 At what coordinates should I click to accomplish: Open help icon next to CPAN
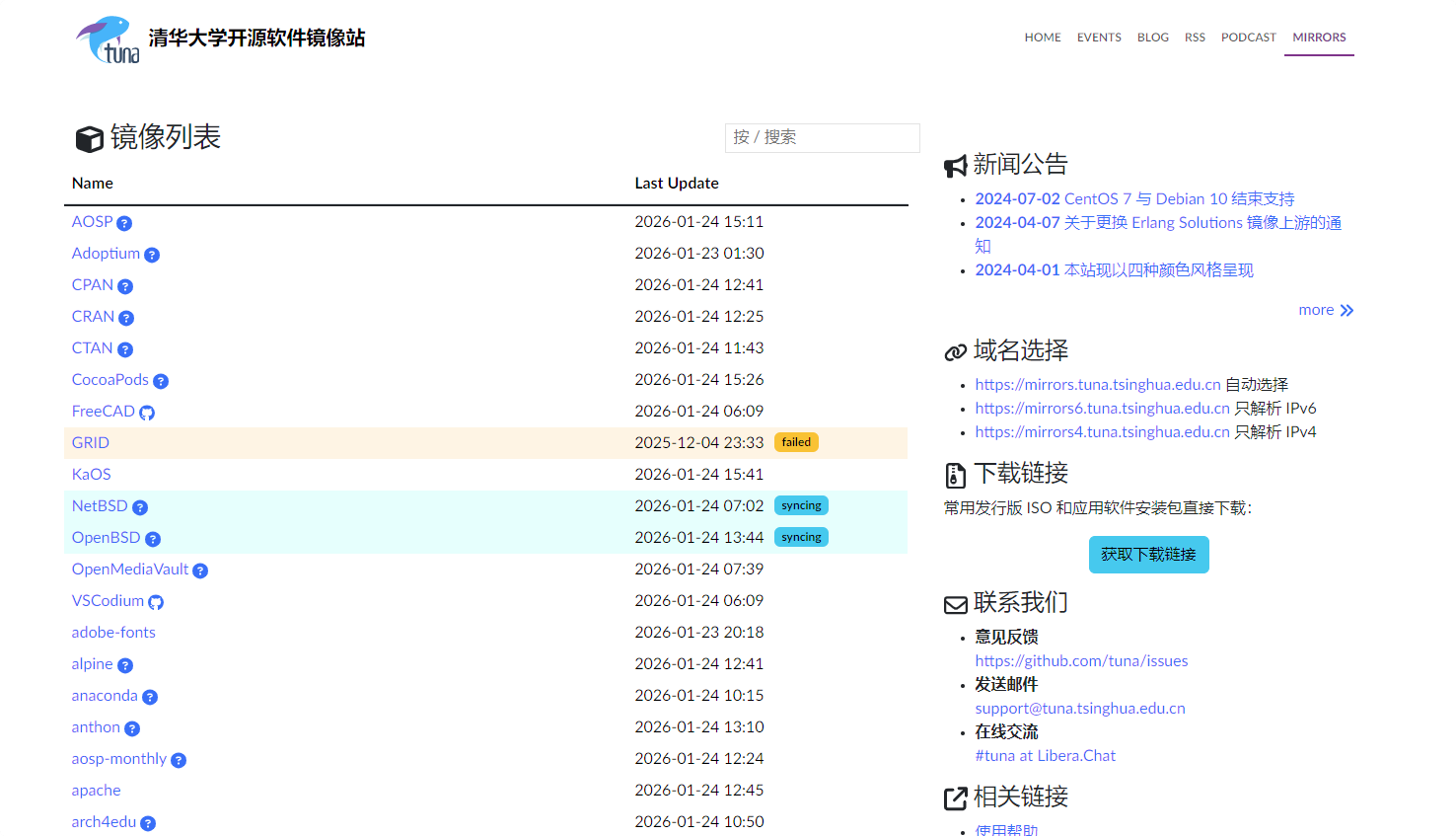pos(125,286)
